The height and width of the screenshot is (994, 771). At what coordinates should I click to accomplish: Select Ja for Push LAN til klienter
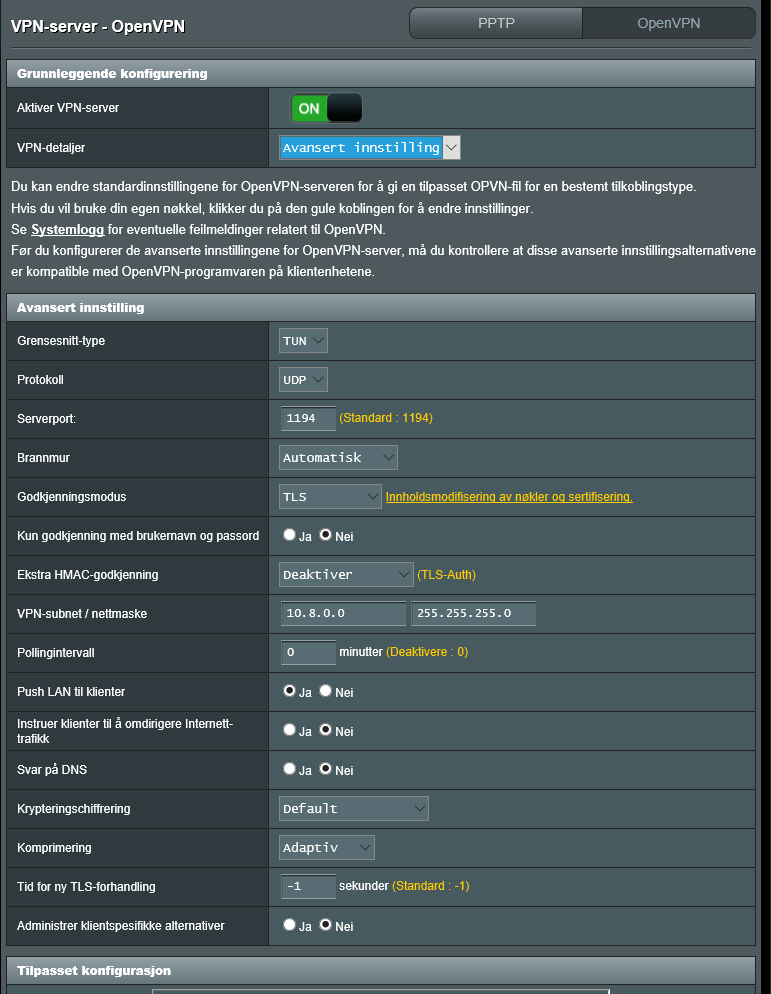pyautogui.click(x=289, y=690)
